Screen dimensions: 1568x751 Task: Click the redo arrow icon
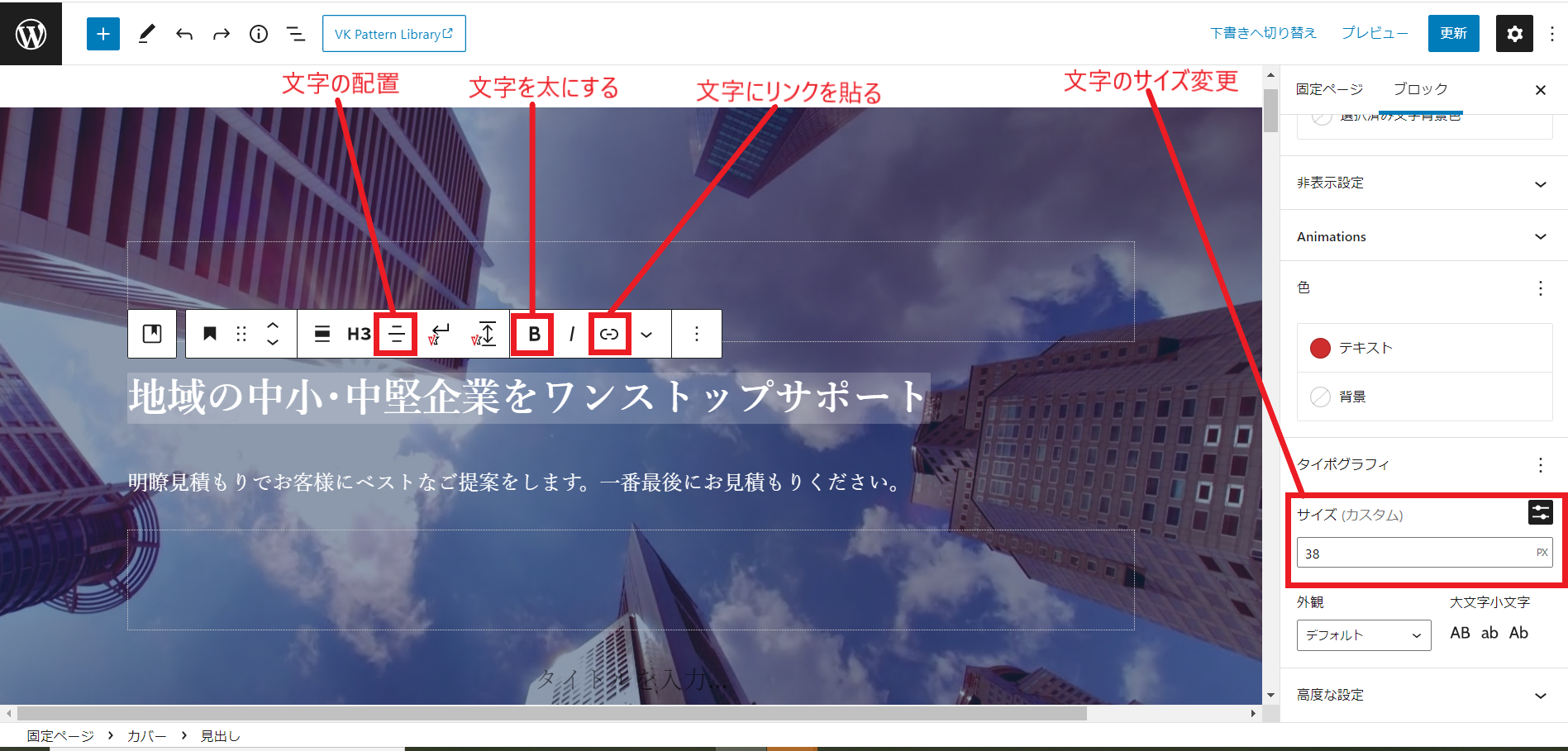click(222, 34)
